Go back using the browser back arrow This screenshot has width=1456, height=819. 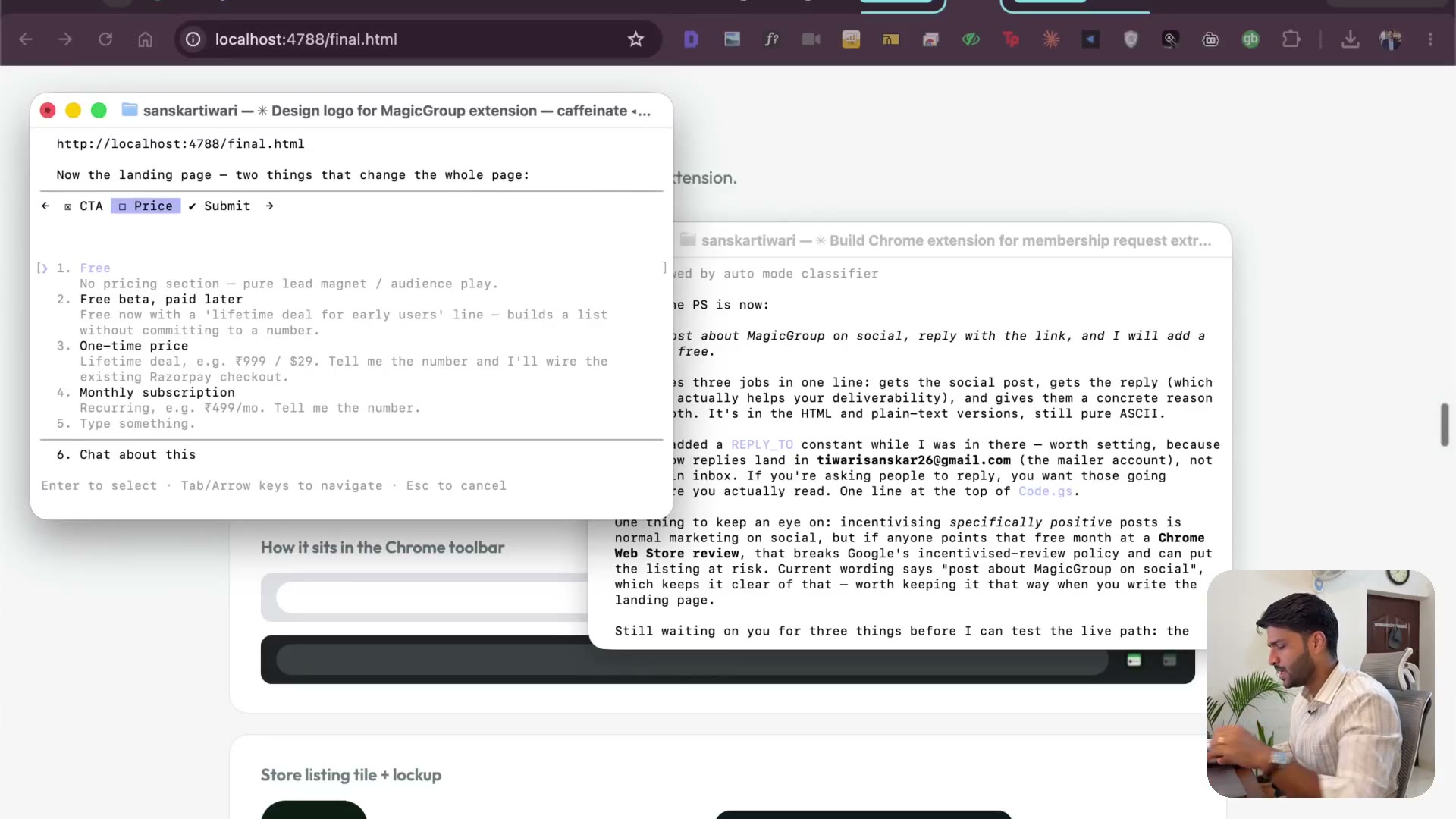pos(26,39)
